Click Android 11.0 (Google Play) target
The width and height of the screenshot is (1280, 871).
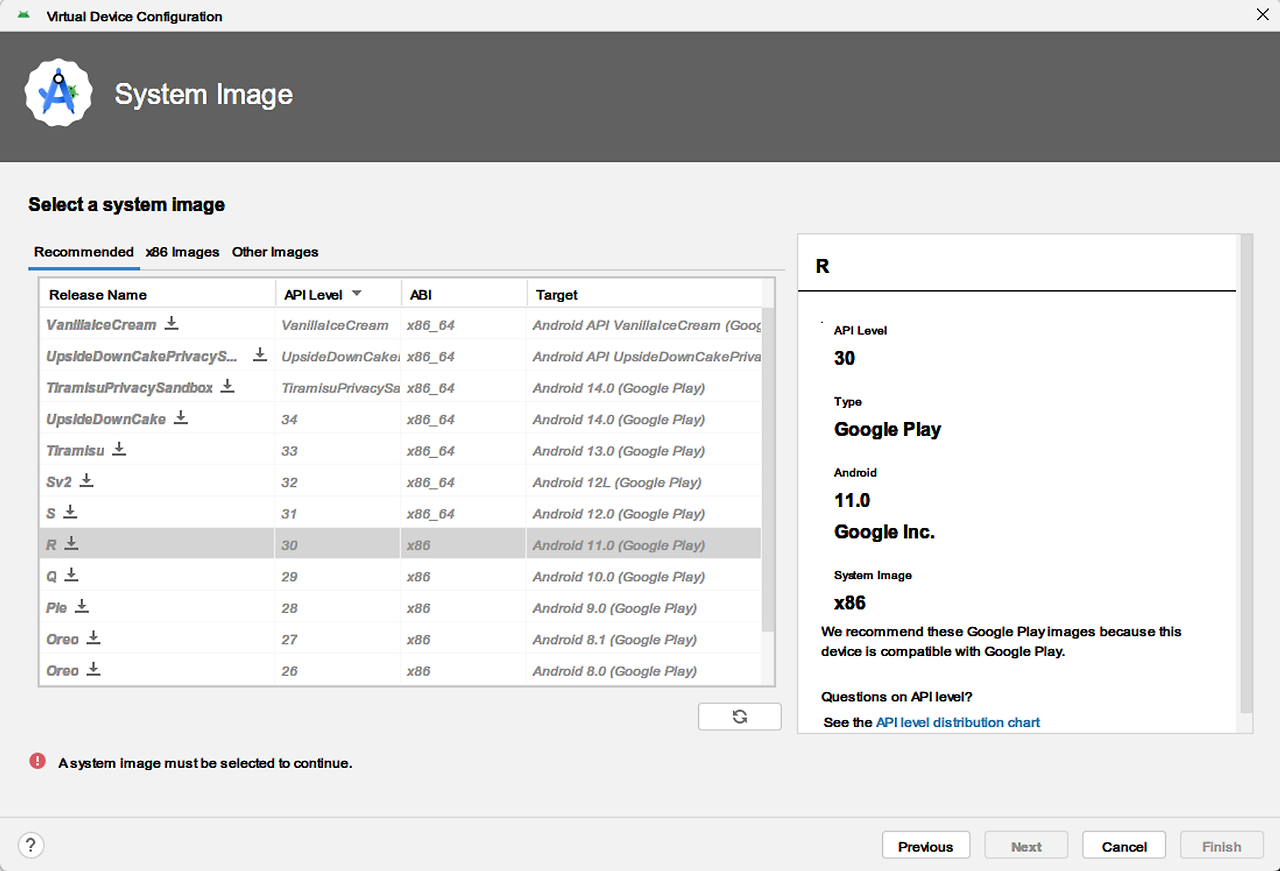618,545
